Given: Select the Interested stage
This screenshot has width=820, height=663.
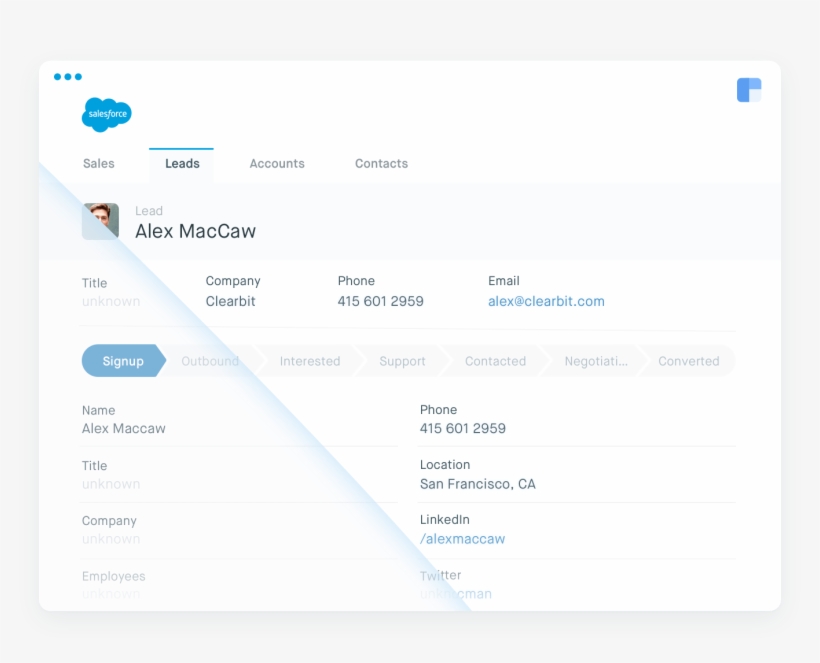Looking at the screenshot, I should 310,361.
